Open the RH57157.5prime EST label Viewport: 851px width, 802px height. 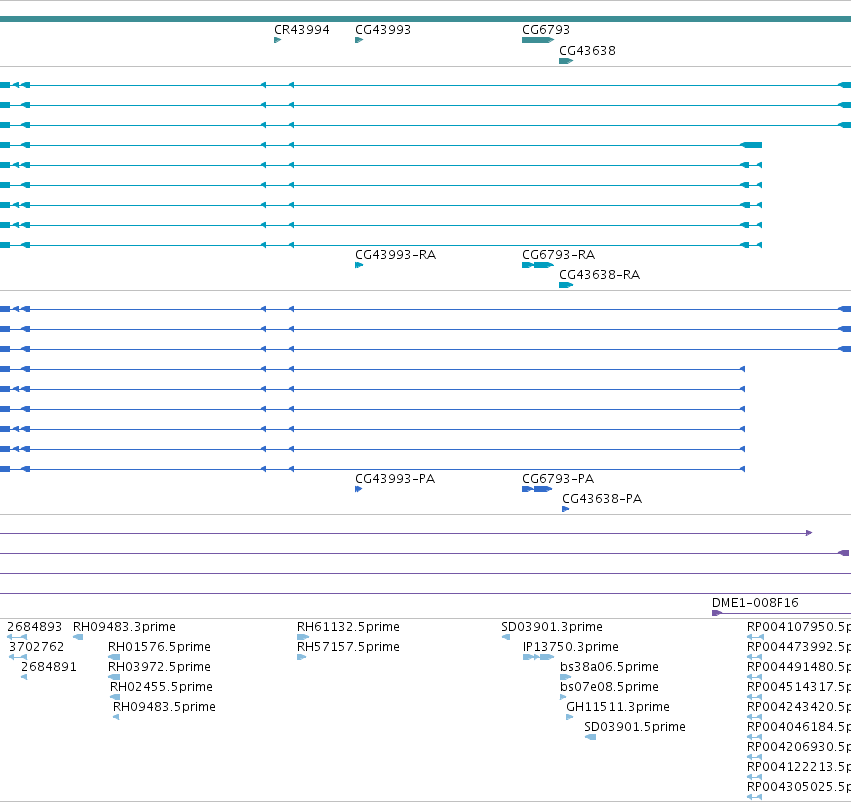(x=348, y=647)
